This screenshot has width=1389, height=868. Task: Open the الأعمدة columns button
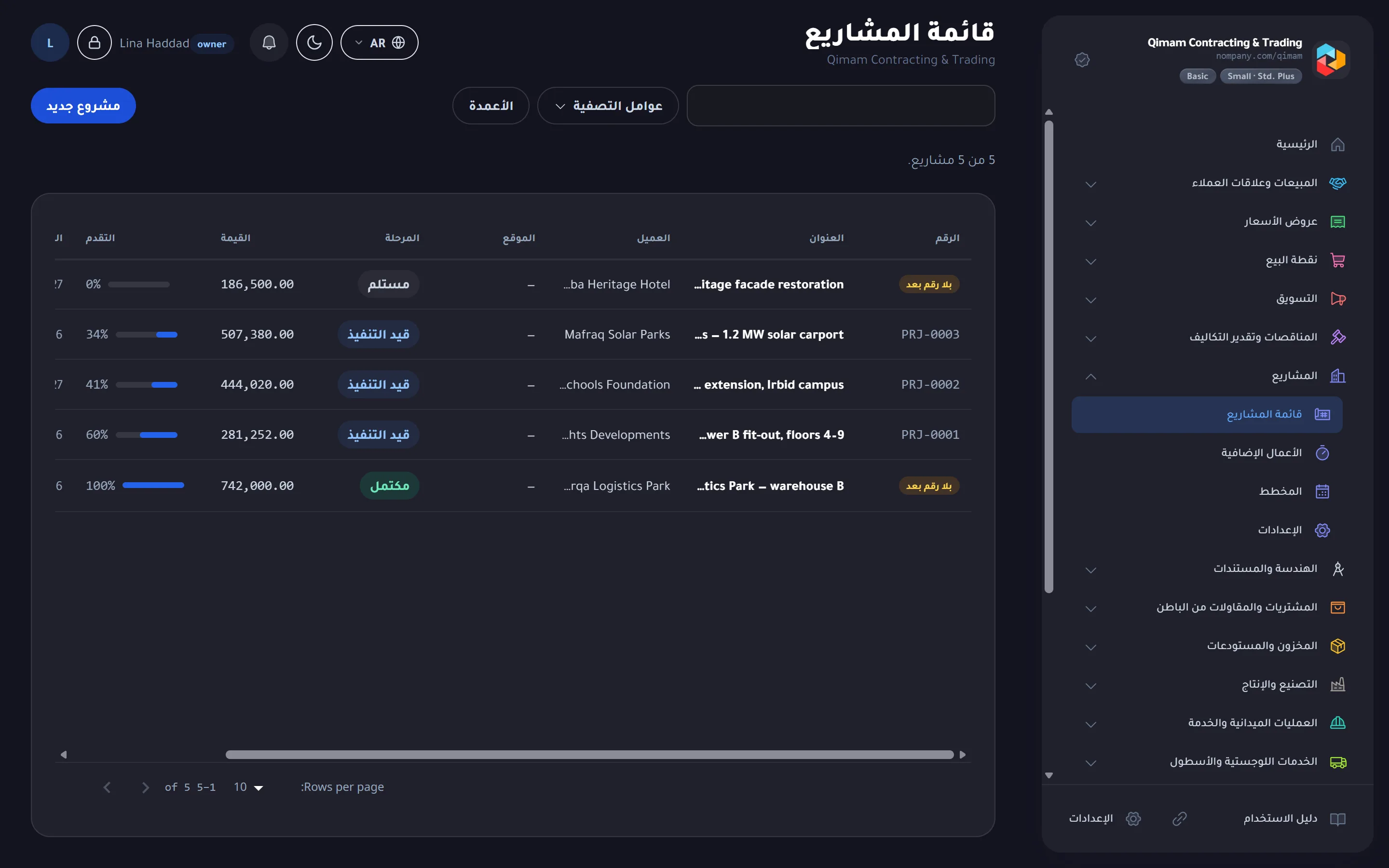tap(491, 106)
